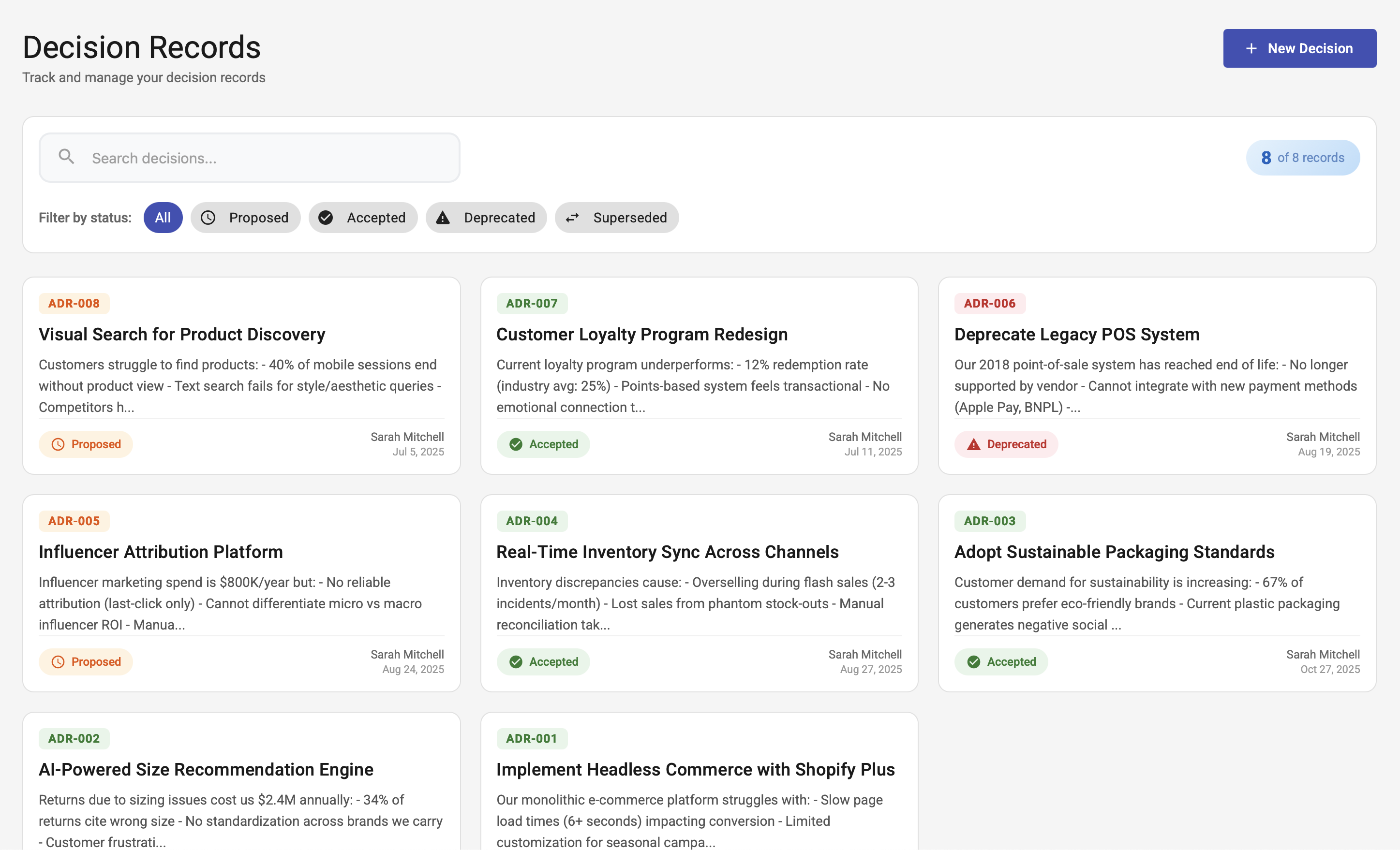
Task: Click inside the Search decisions field
Action: click(250, 157)
